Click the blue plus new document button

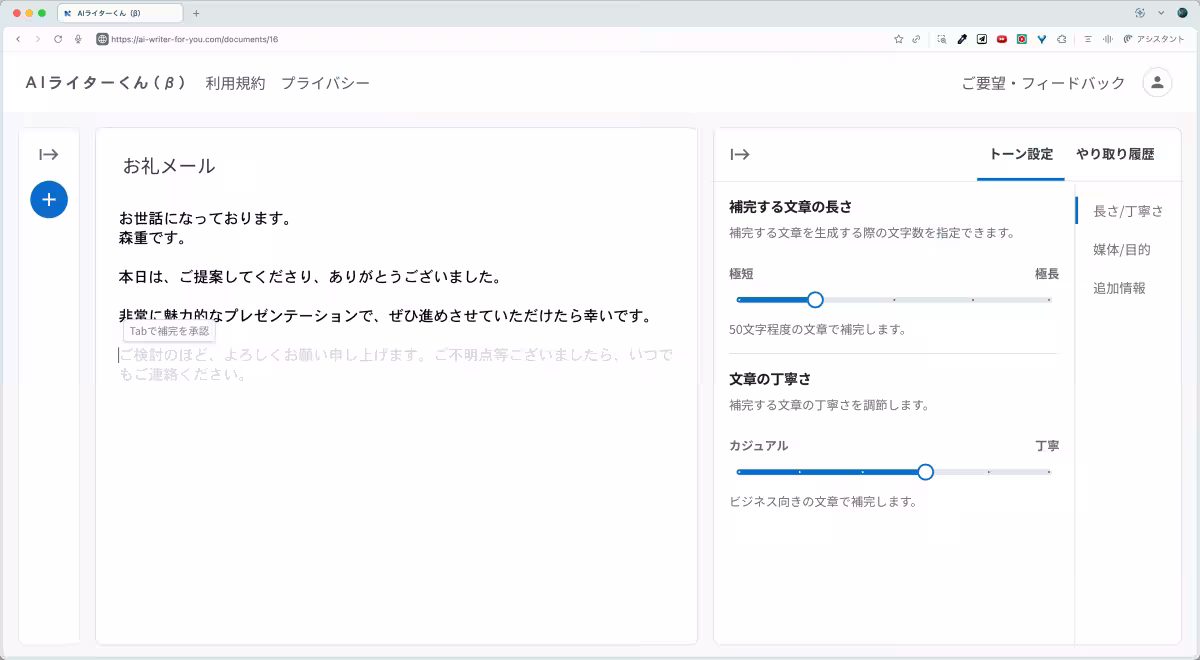coord(49,199)
